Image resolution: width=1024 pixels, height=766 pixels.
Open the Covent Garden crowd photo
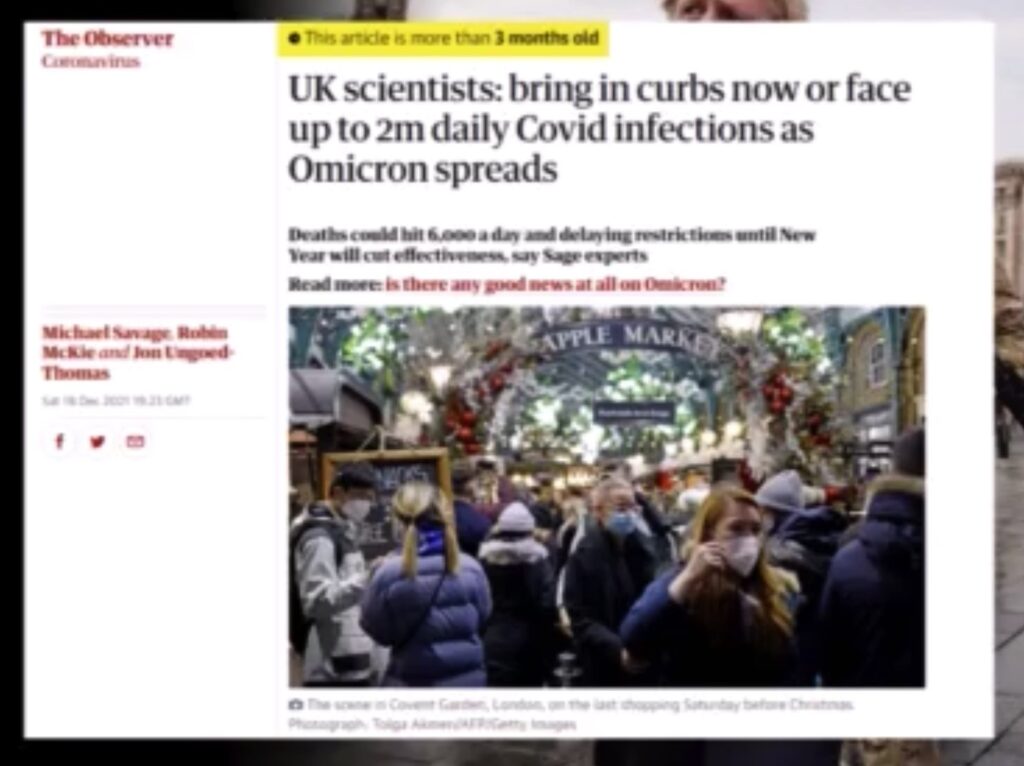click(607, 496)
